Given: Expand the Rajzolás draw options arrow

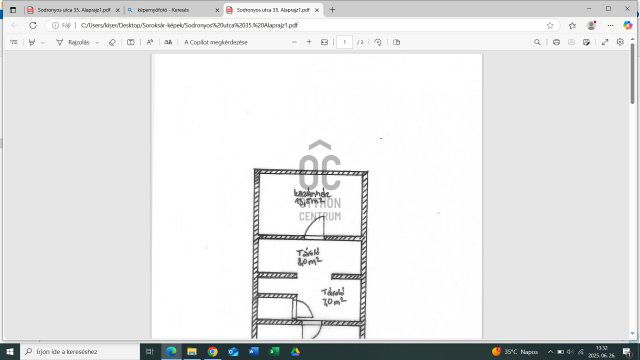Looking at the screenshot, I should (x=97, y=42).
